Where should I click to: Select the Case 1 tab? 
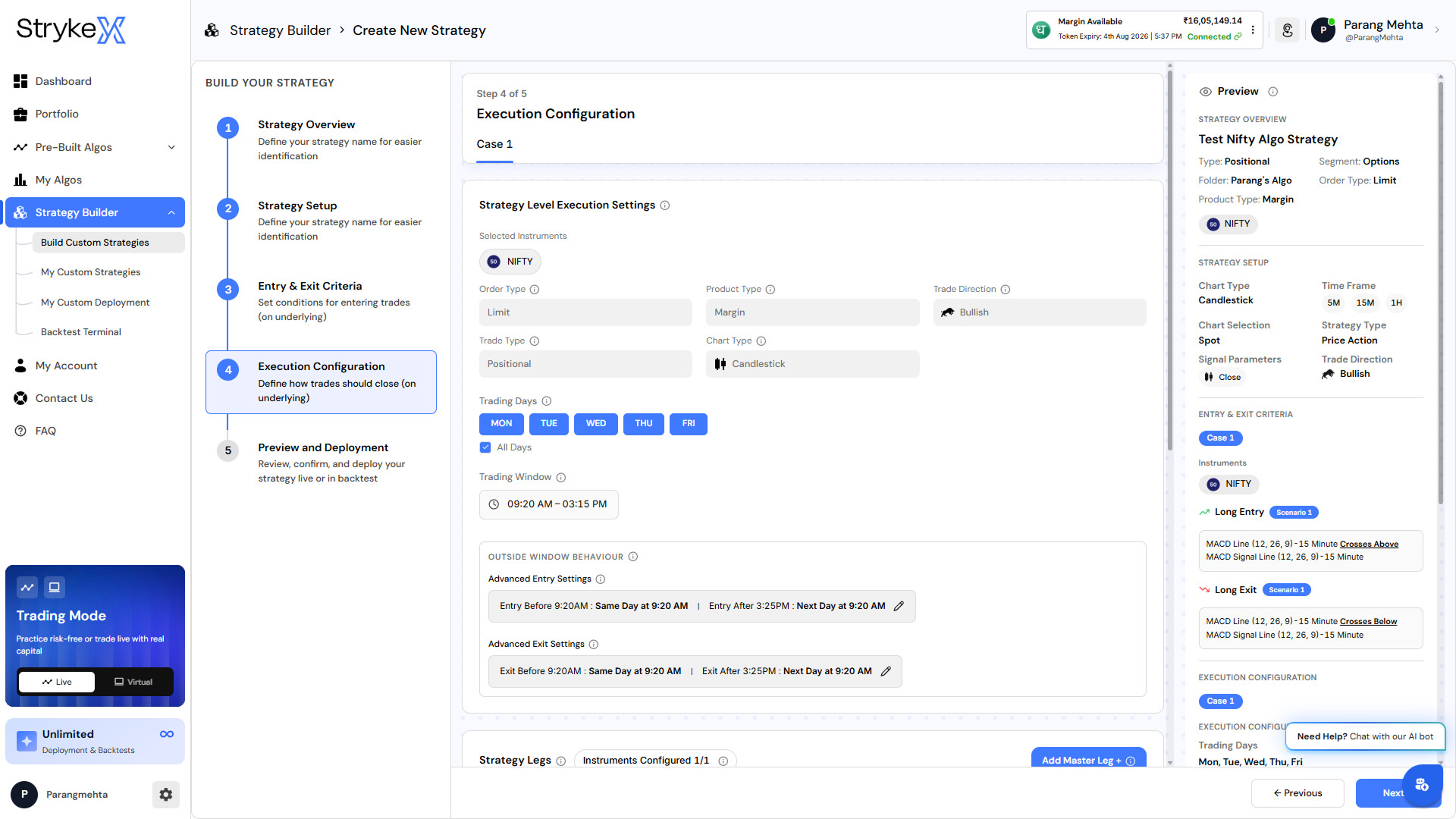click(x=494, y=144)
